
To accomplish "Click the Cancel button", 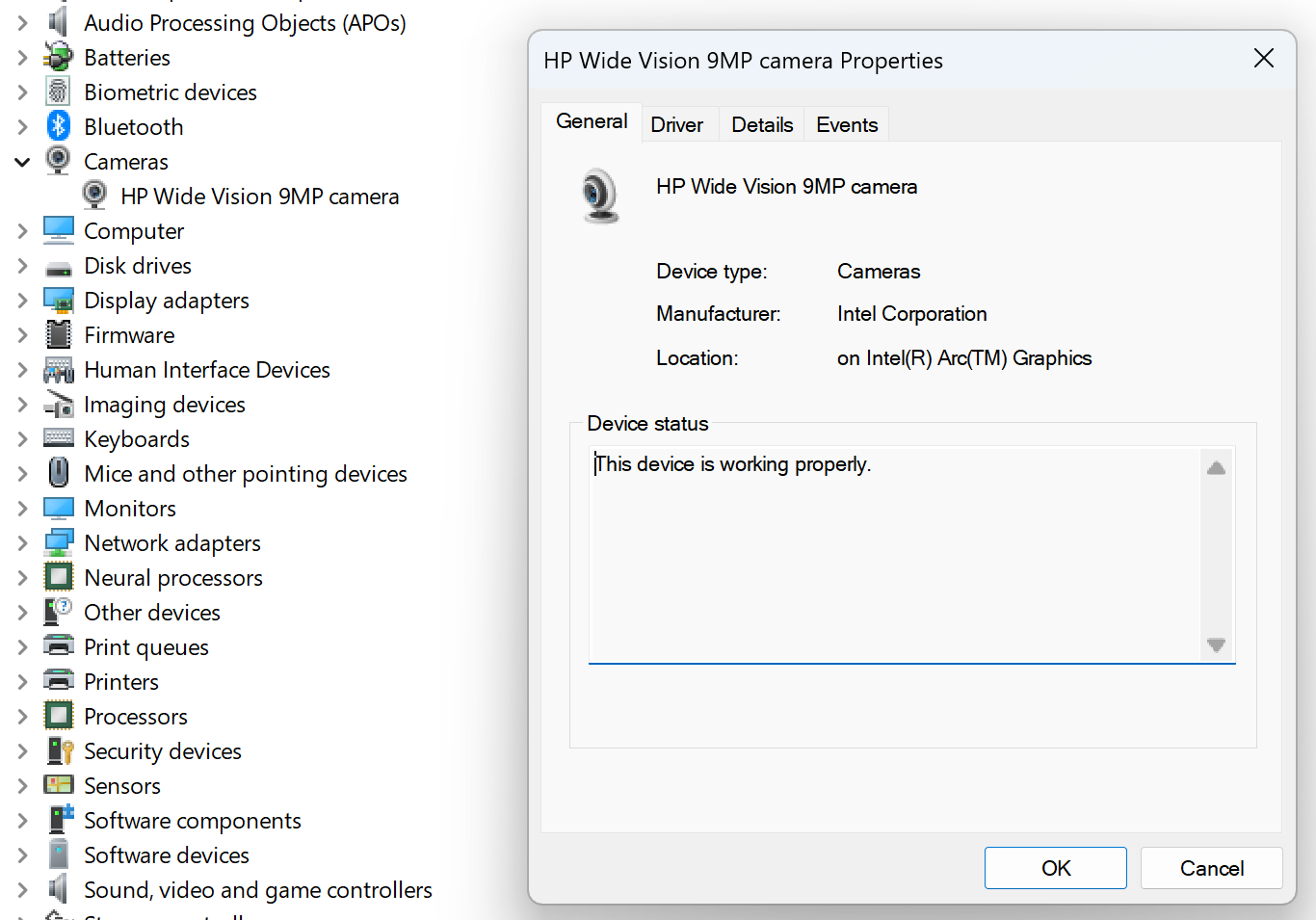I will point(1212,868).
